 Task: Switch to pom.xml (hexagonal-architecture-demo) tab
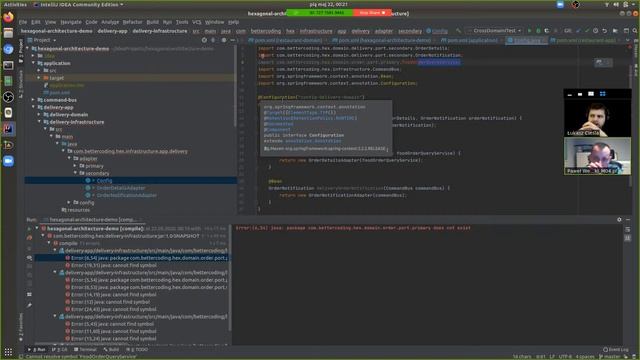[382, 40]
